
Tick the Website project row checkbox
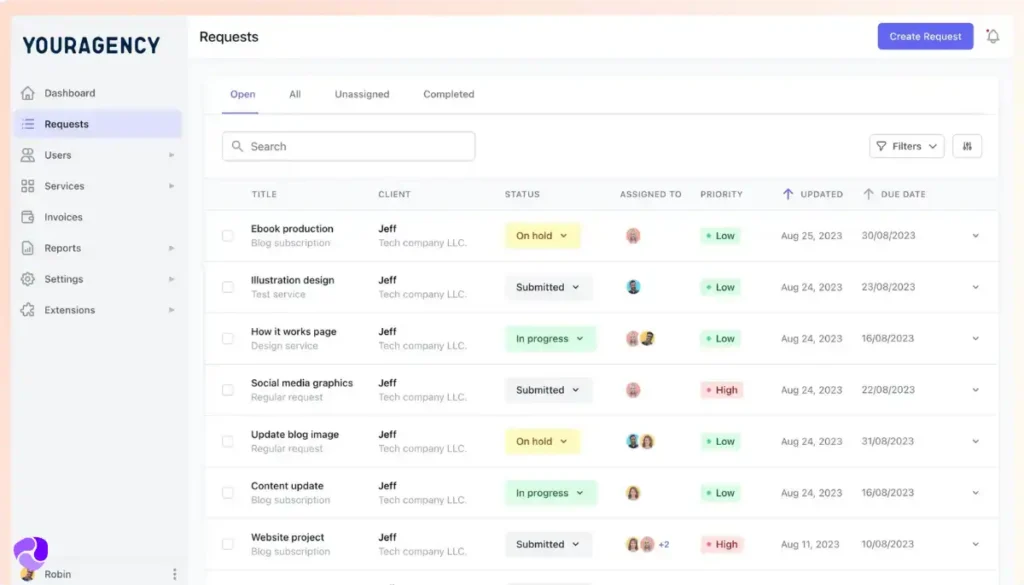tap(227, 544)
